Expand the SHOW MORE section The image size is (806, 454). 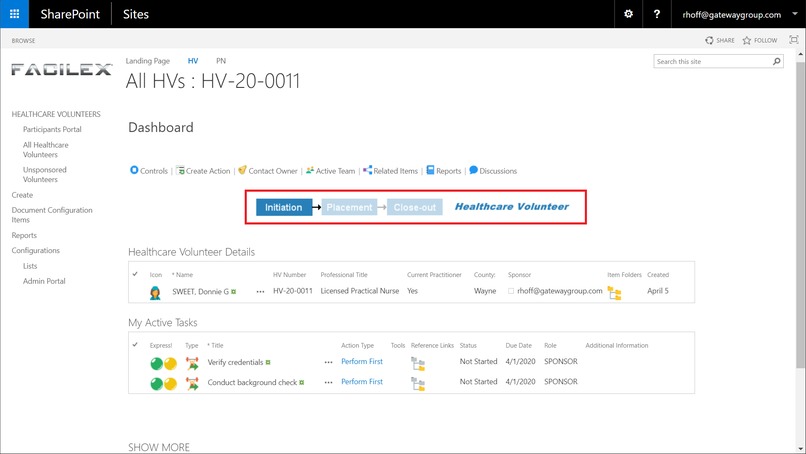159,447
